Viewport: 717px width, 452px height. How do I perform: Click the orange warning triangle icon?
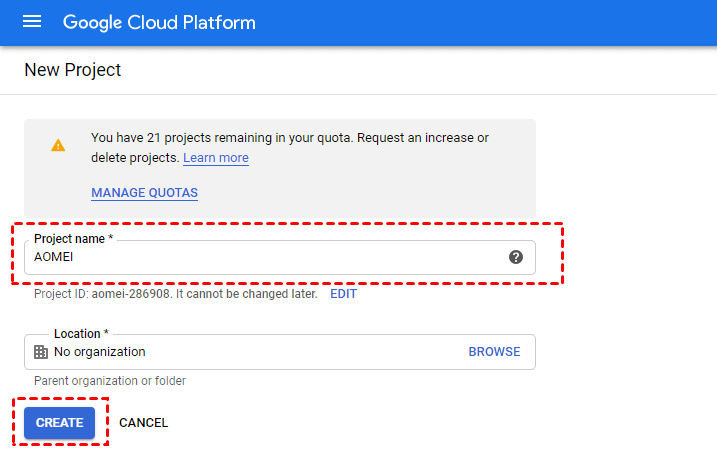pyautogui.click(x=58, y=146)
